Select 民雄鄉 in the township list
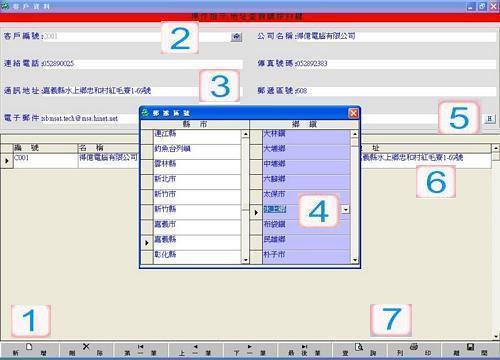Screen dimensions: 500x360 [x=306, y=239]
